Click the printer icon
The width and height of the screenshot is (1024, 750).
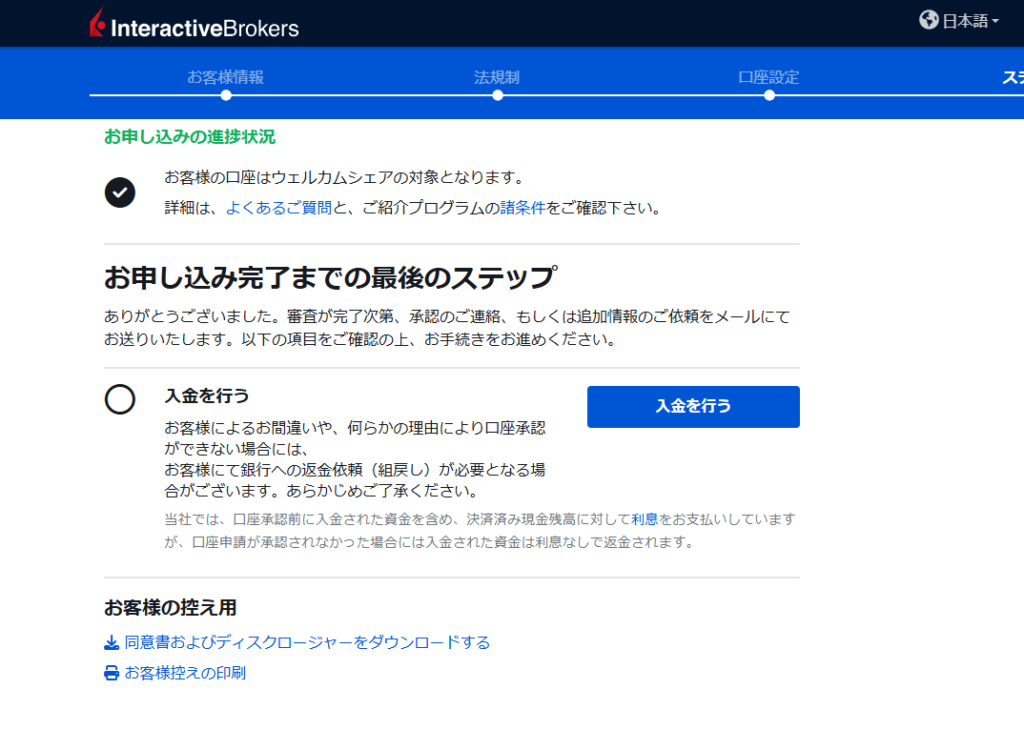pos(112,673)
